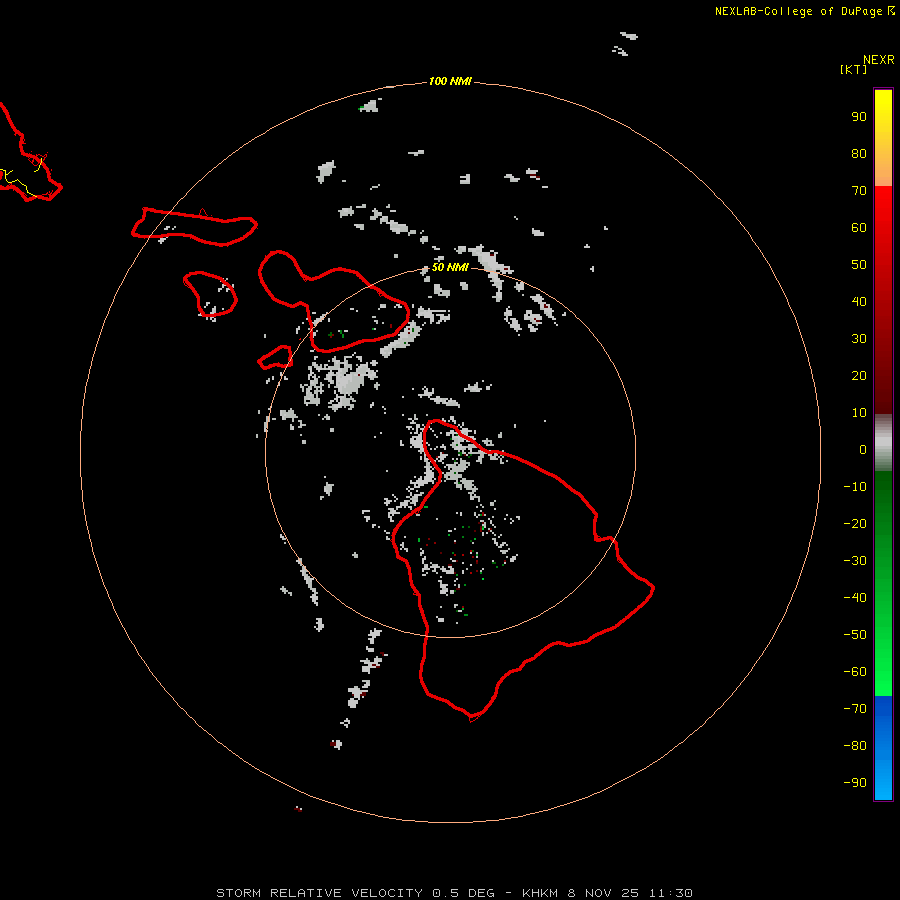
Task: Click the -40 value on velocity scale
Action: pyautogui.click(x=855, y=598)
